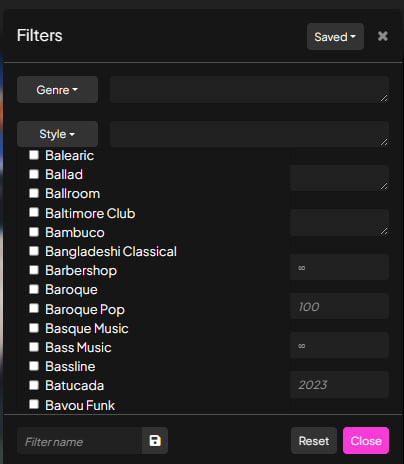Select the Bassline checkbox

pyautogui.click(x=34, y=366)
